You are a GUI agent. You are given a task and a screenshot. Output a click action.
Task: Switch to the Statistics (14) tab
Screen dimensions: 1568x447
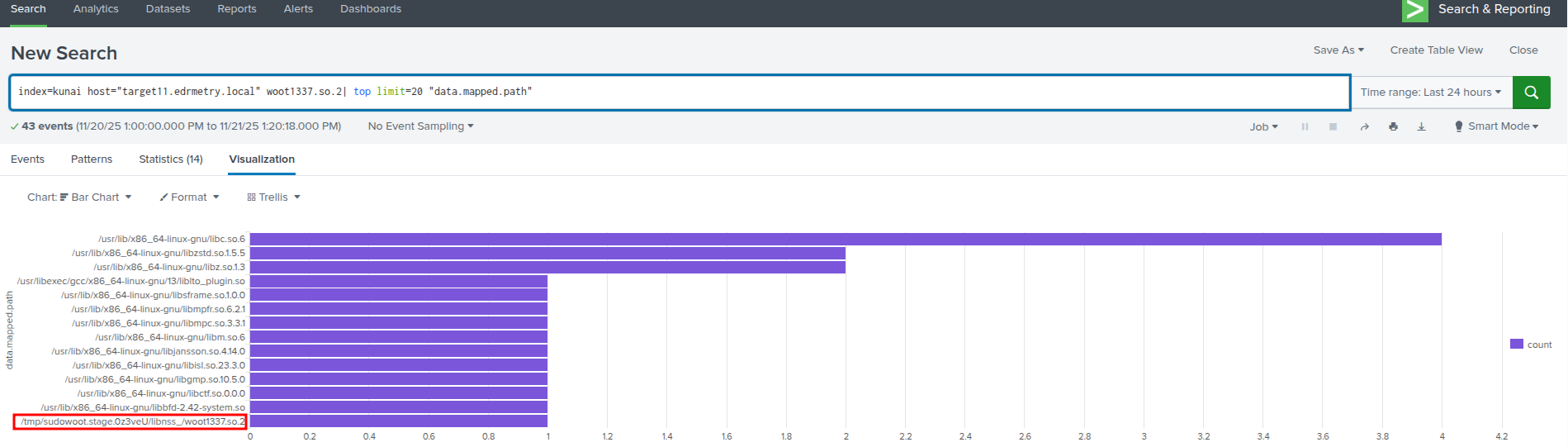point(170,159)
